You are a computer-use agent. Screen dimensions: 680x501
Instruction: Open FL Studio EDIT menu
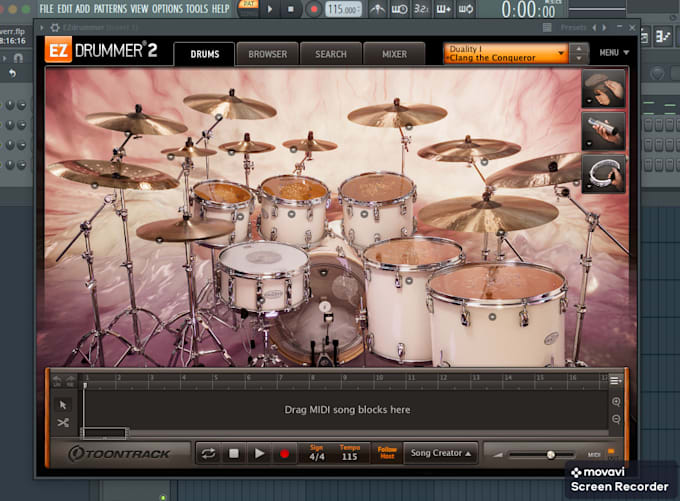click(x=65, y=9)
